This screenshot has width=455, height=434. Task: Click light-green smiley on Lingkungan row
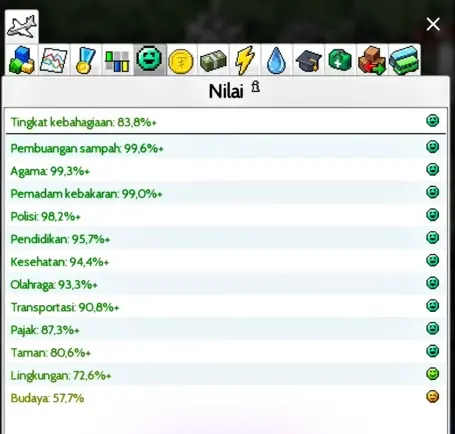(x=432, y=374)
